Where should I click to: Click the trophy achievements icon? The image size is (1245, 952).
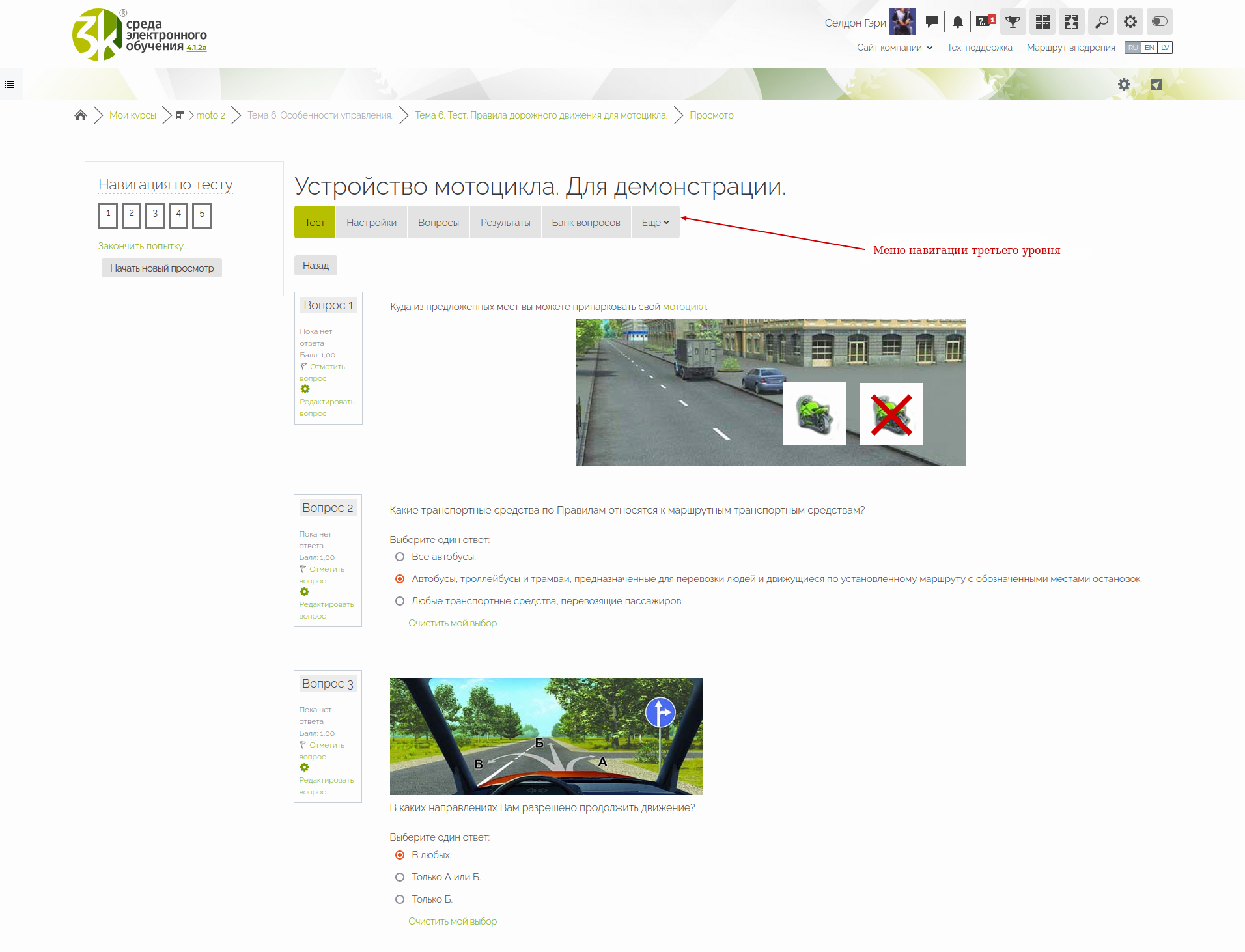pos(1013,22)
